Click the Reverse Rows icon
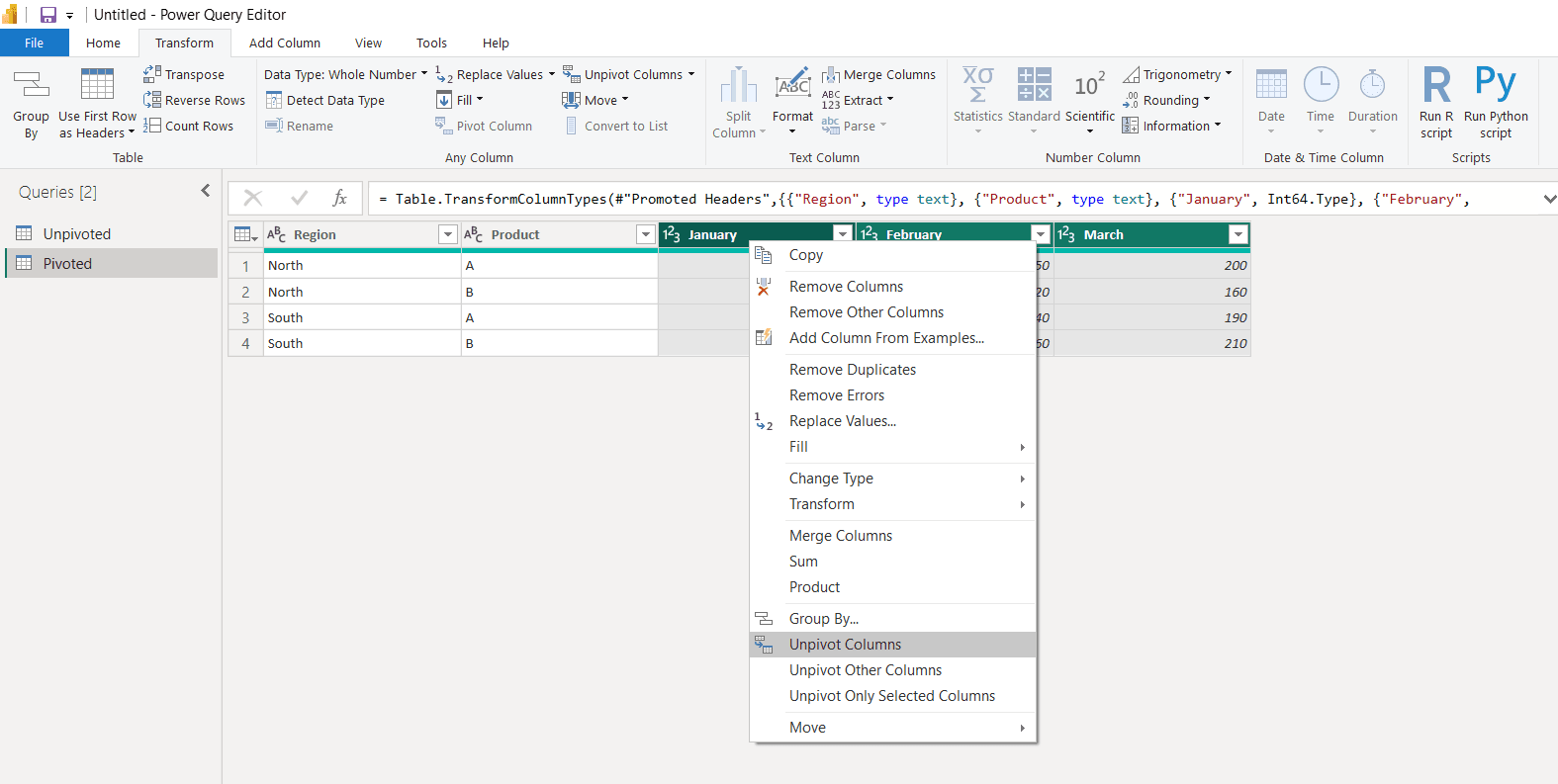Screen dimensions: 1558x784 click(x=152, y=100)
